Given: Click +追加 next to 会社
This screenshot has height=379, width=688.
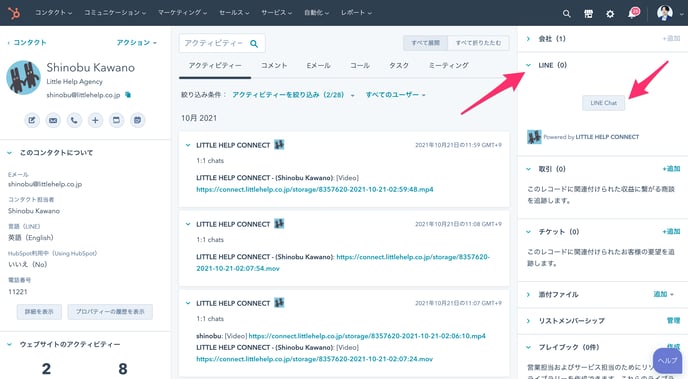Looking at the screenshot, I should [671, 39].
